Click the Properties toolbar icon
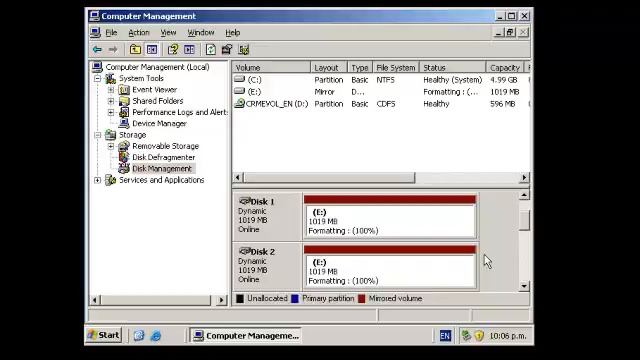The height and width of the screenshot is (360, 640). 227,50
